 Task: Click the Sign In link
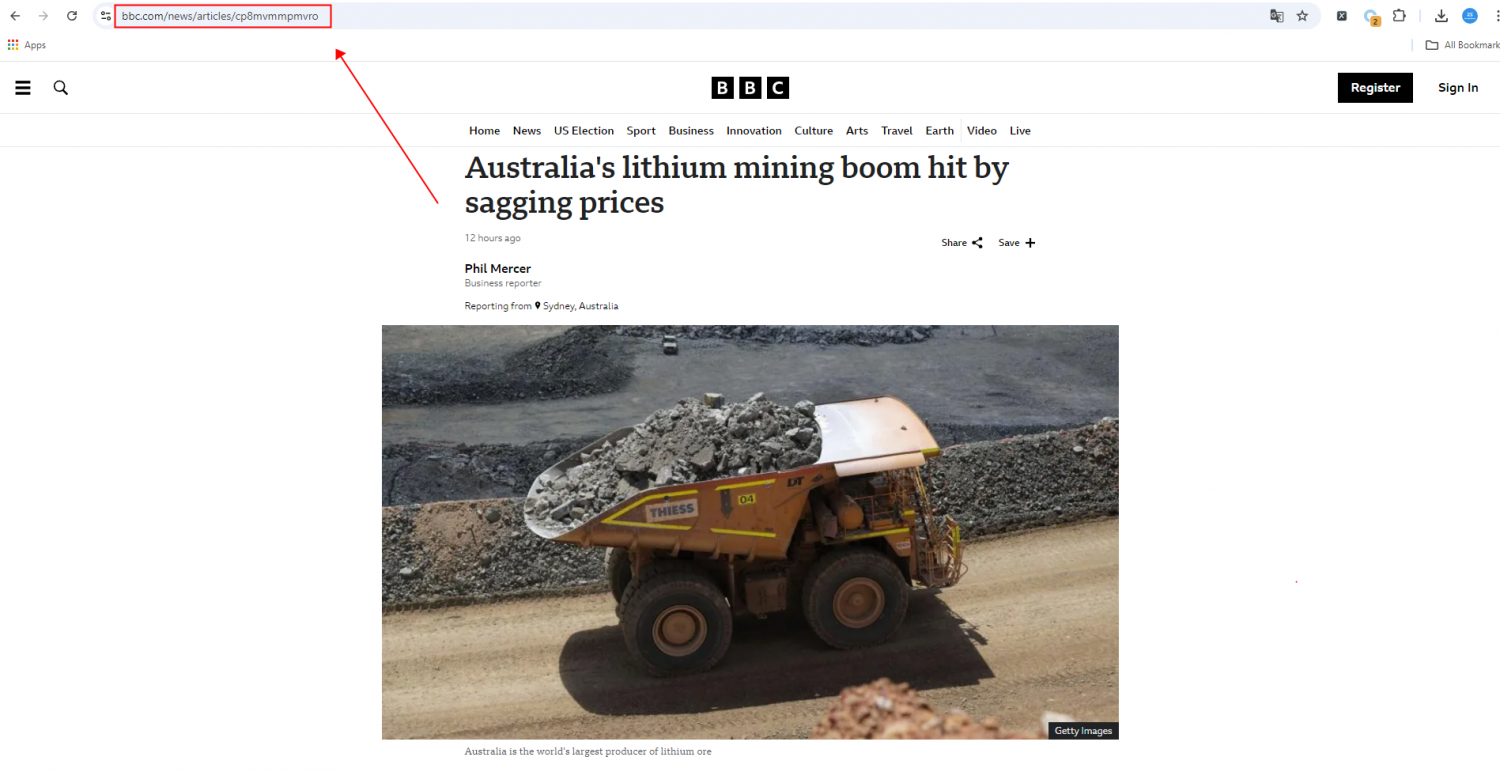pyautogui.click(x=1458, y=88)
